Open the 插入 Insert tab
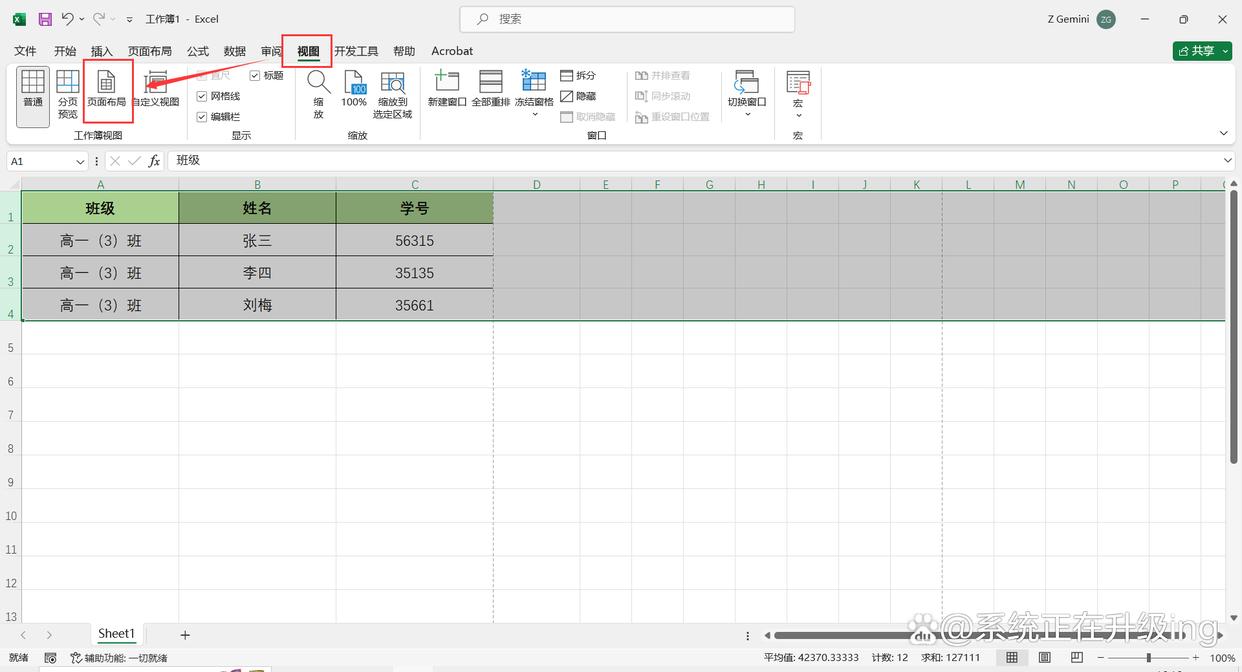The image size is (1242, 672). [102, 51]
